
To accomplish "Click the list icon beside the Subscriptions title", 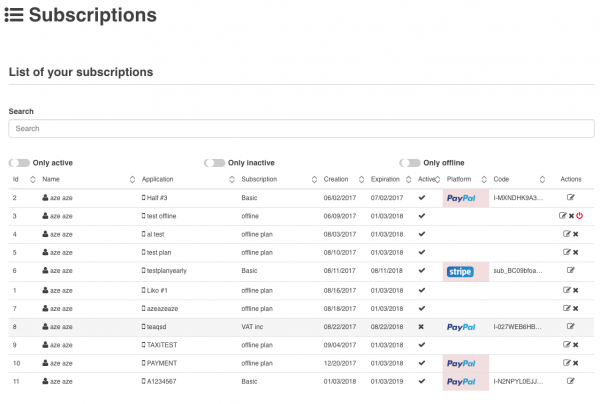I will coord(14,16).
